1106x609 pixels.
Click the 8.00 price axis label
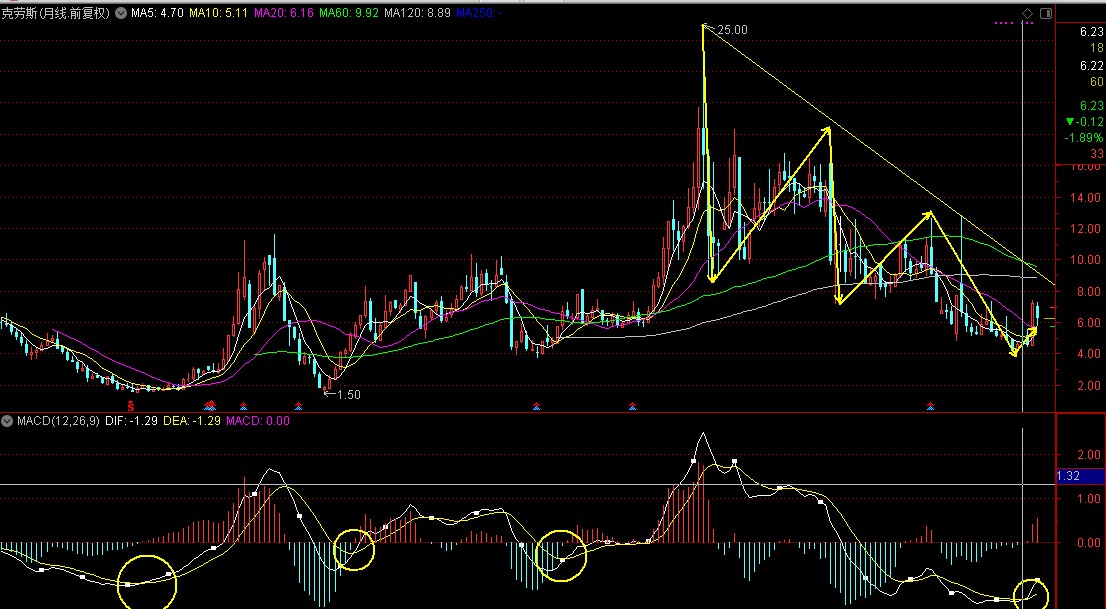pyautogui.click(x=1089, y=291)
